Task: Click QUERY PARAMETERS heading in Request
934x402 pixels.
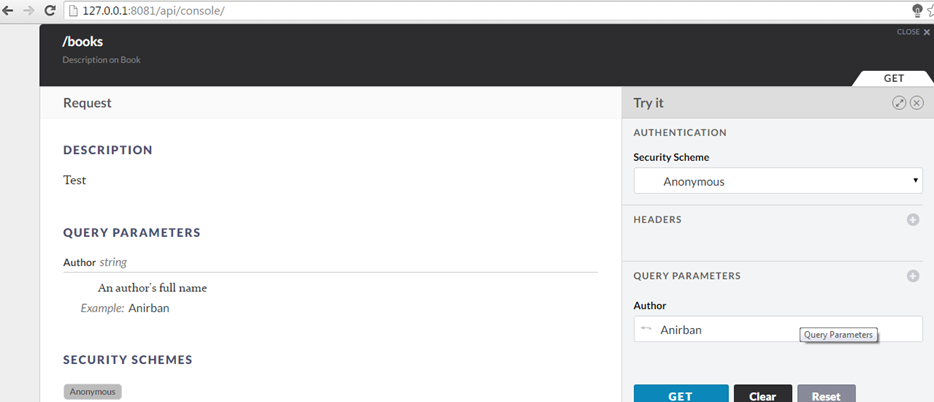Action: (x=132, y=232)
